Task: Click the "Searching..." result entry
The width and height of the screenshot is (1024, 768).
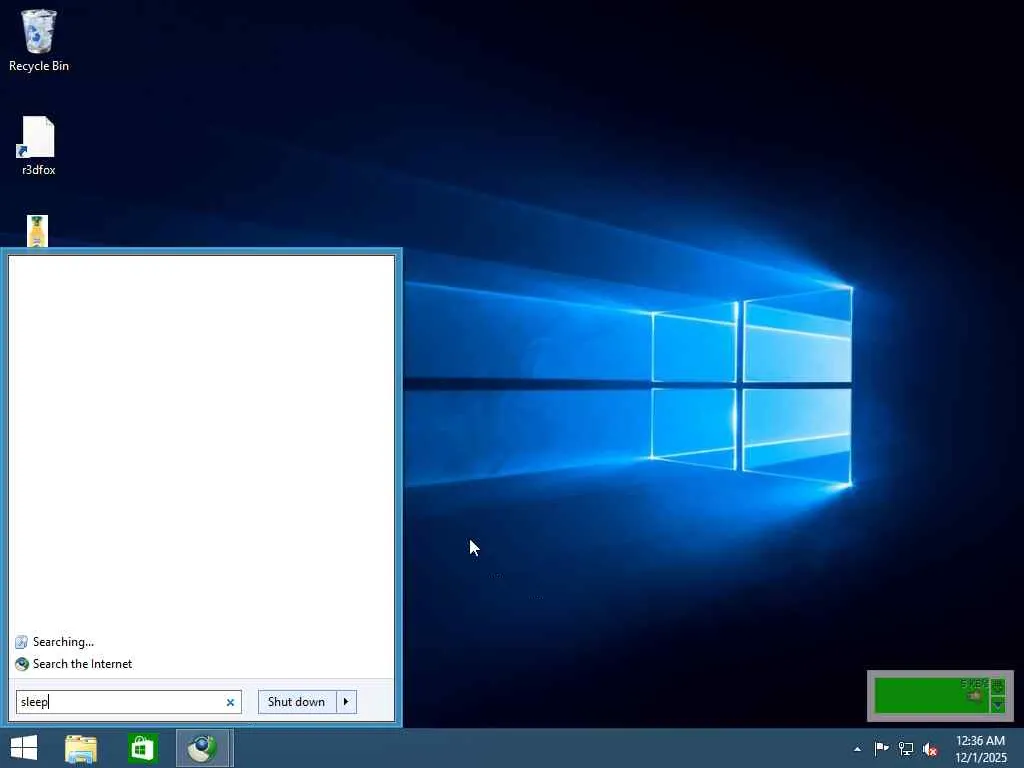Action: pos(55,642)
